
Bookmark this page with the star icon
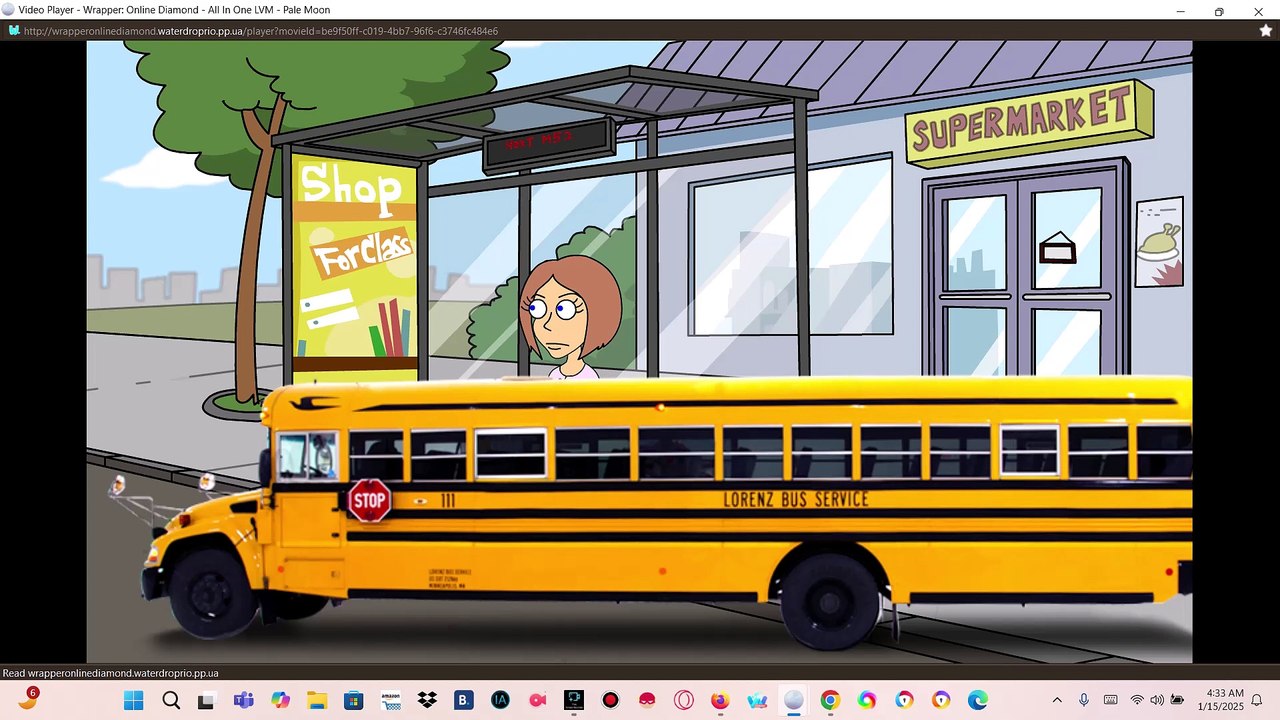pos(1265,31)
